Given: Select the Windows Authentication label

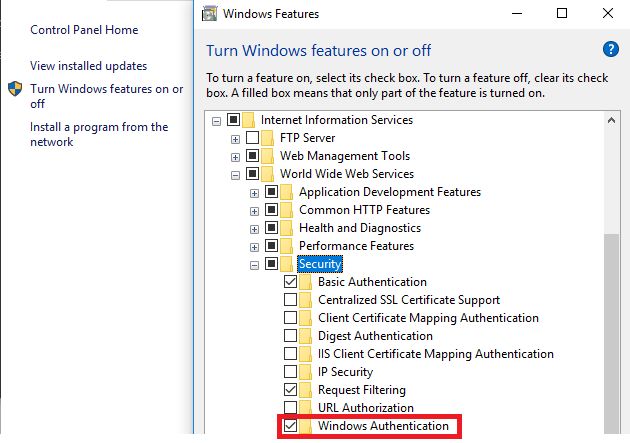Looking at the screenshot, I should point(383,426).
